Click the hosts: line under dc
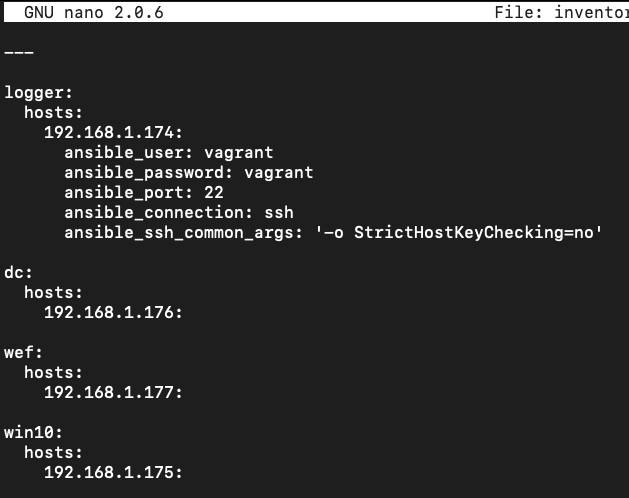 [53, 293]
